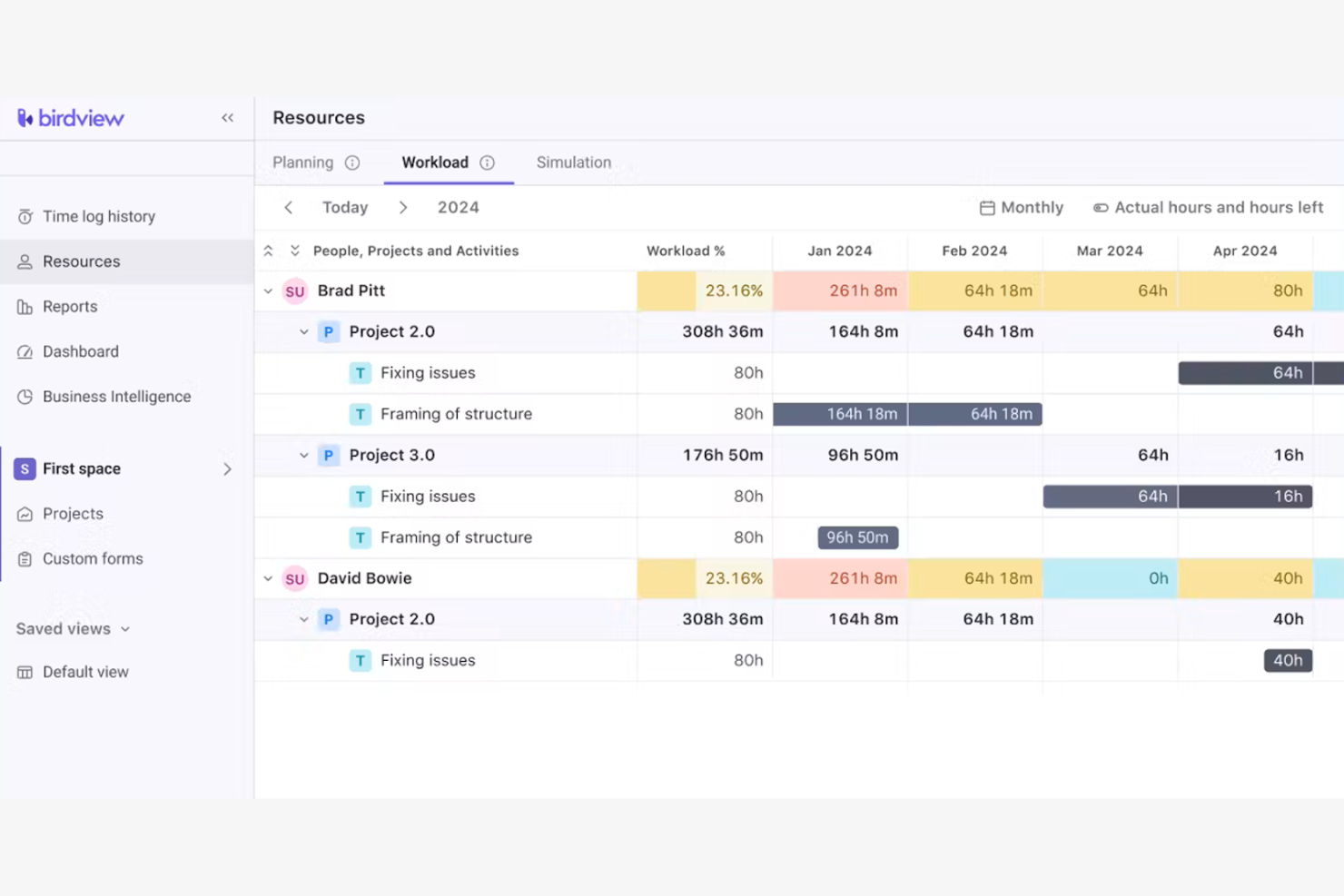Open the Default view
This screenshot has width=1344, height=896.
pyautogui.click(x=85, y=672)
